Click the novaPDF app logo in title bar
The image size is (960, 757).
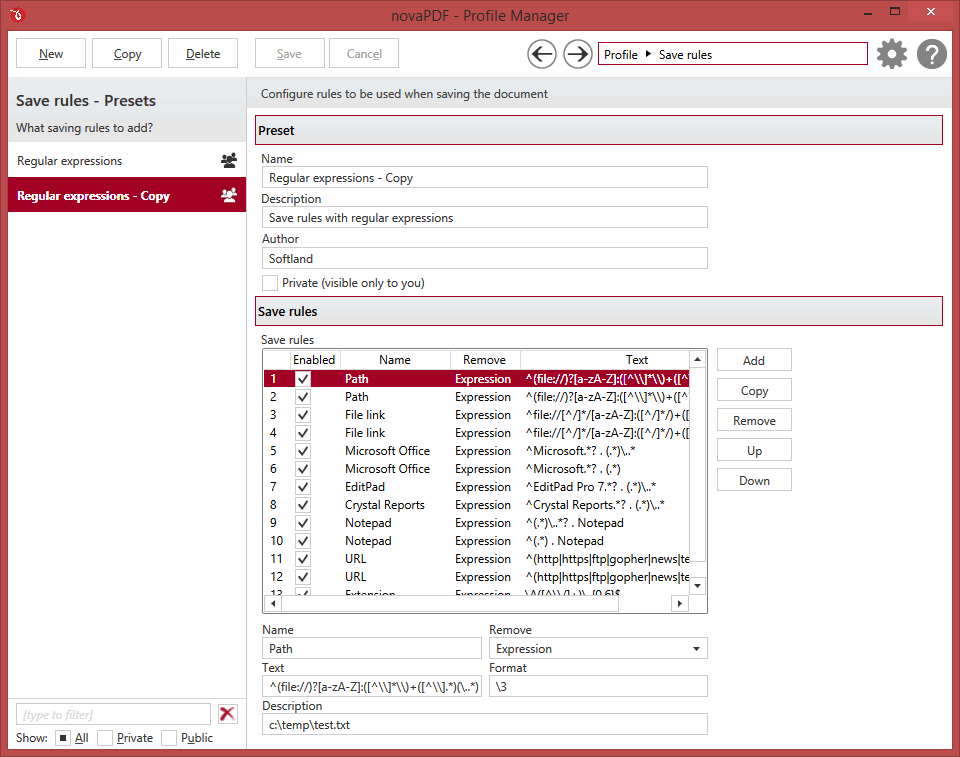(17, 14)
